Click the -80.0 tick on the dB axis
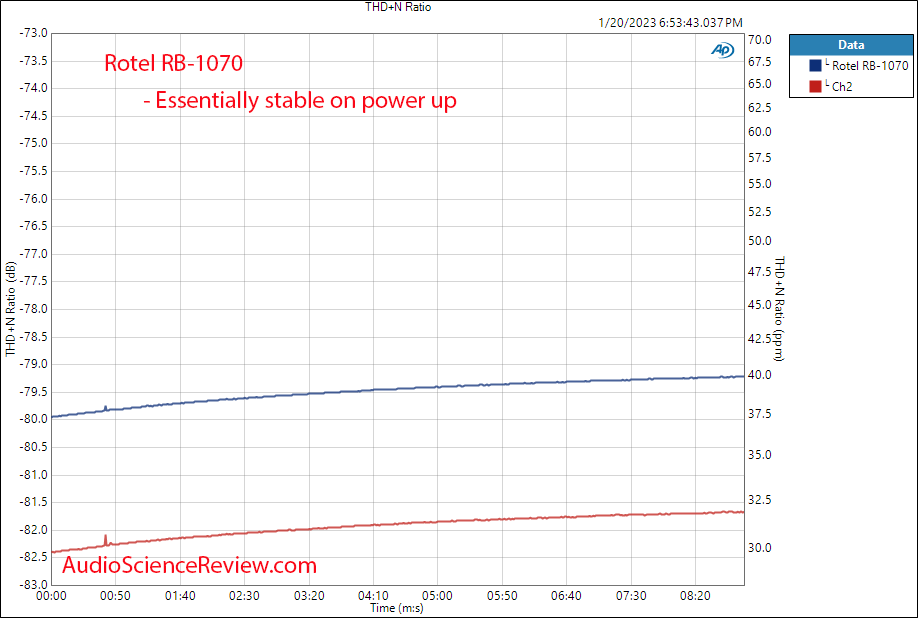This screenshot has height=618, width=918. click(35, 420)
